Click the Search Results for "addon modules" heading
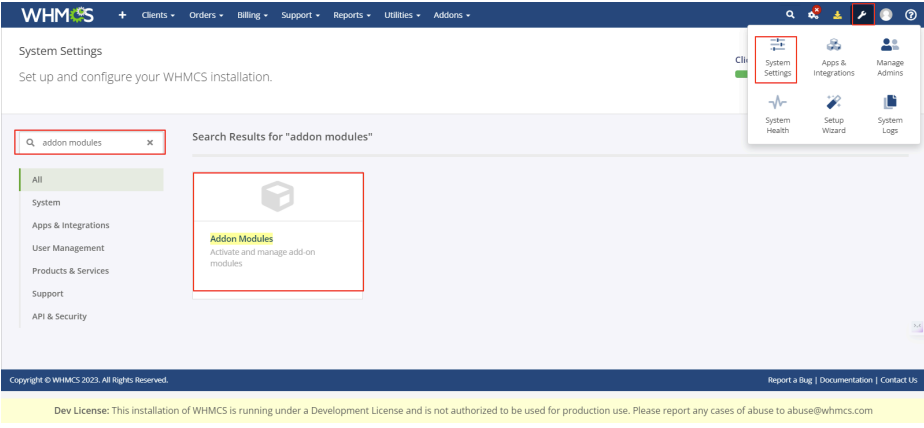This screenshot has height=428, width=924. [283, 137]
